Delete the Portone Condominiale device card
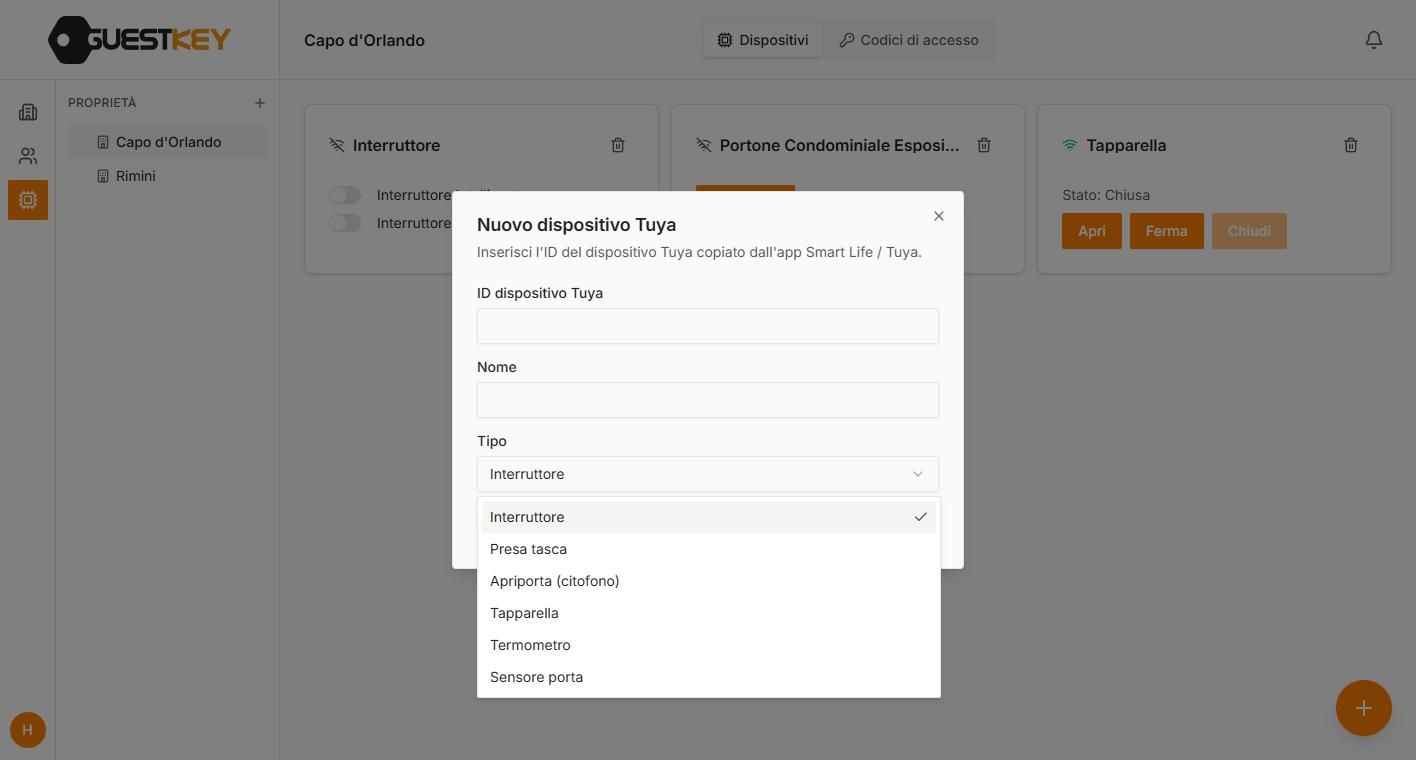Image resolution: width=1416 pixels, height=760 pixels. pos(984,145)
